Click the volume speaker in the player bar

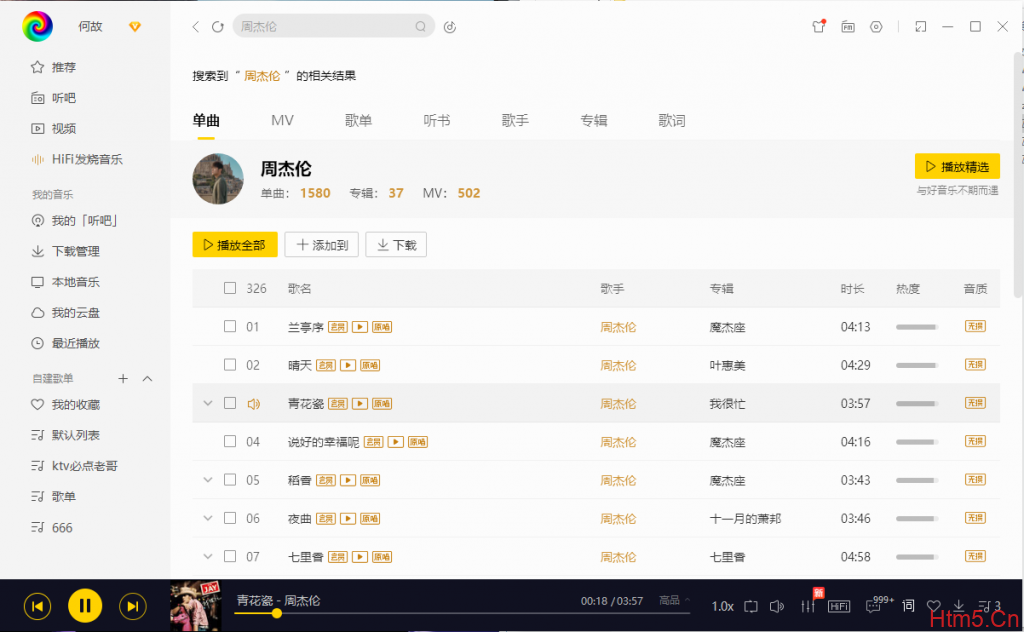click(776, 607)
